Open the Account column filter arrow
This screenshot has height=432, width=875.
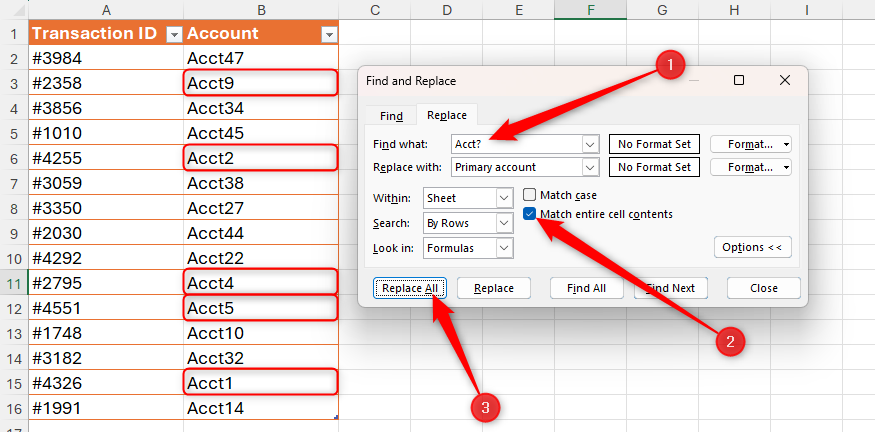pos(328,34)
